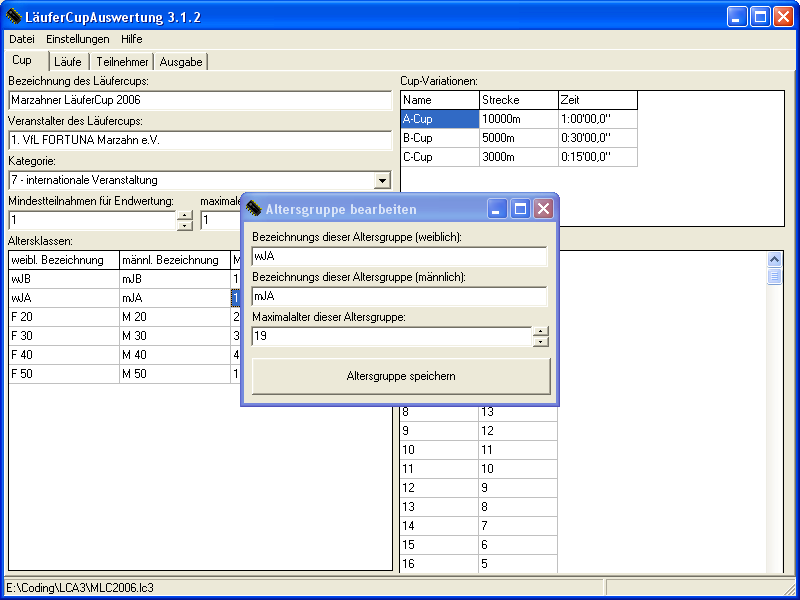Click the Altersgruppe bearbeiten dialog title icon
800x600 pixels.
(x=254, y=209)
